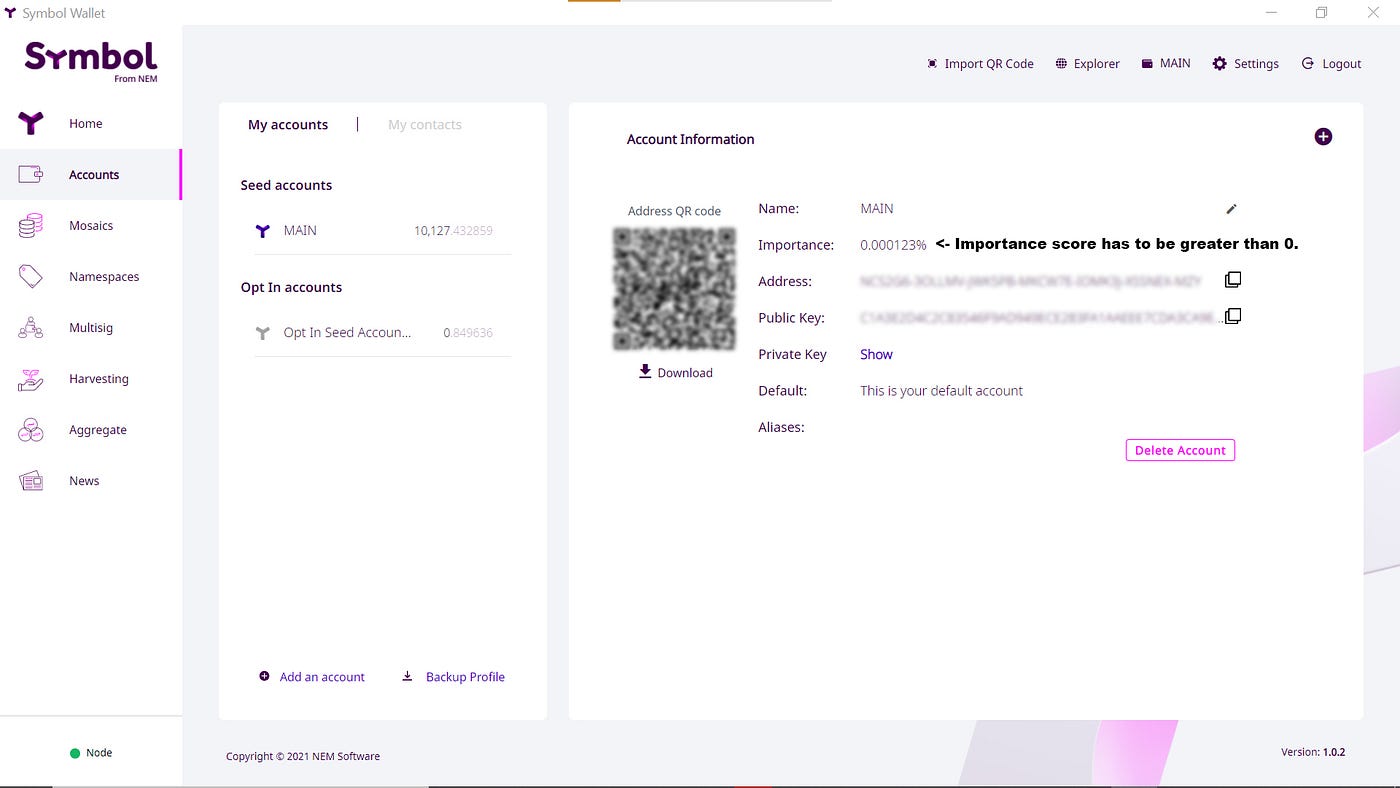Open Aggregate circles icon
The height and width of the screenshot is (788, 1400).
point(31,430)
